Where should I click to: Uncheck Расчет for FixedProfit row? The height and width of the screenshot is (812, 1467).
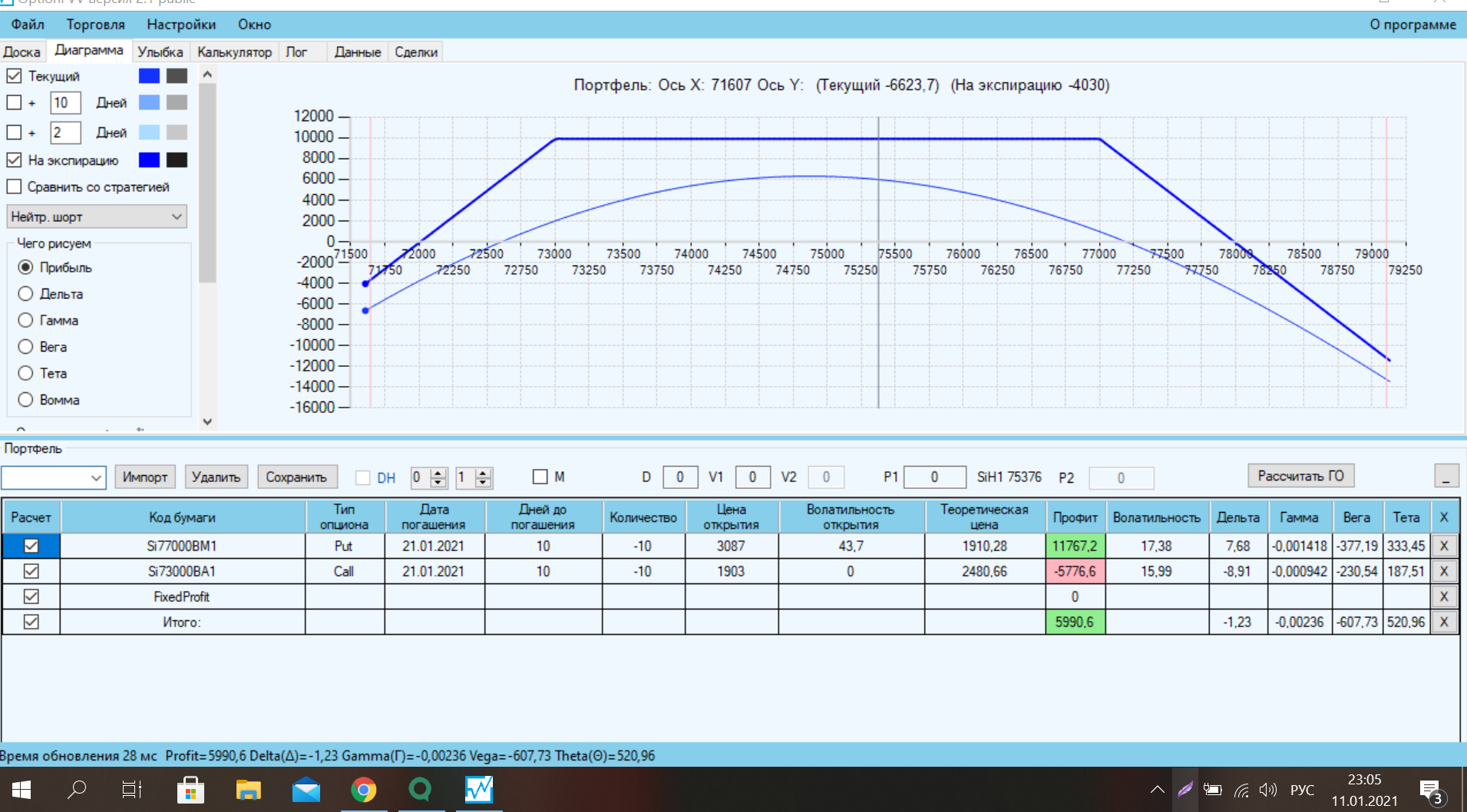(x=31, y=596)
